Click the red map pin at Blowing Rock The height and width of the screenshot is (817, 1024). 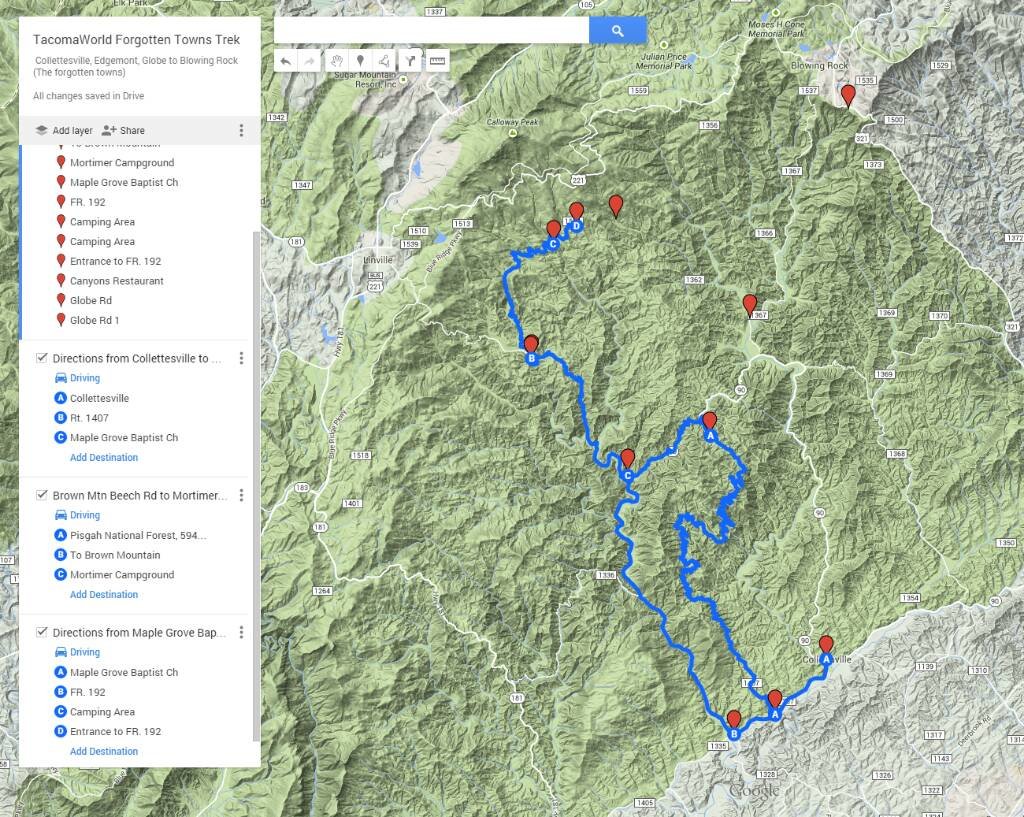tap(848, 95)
